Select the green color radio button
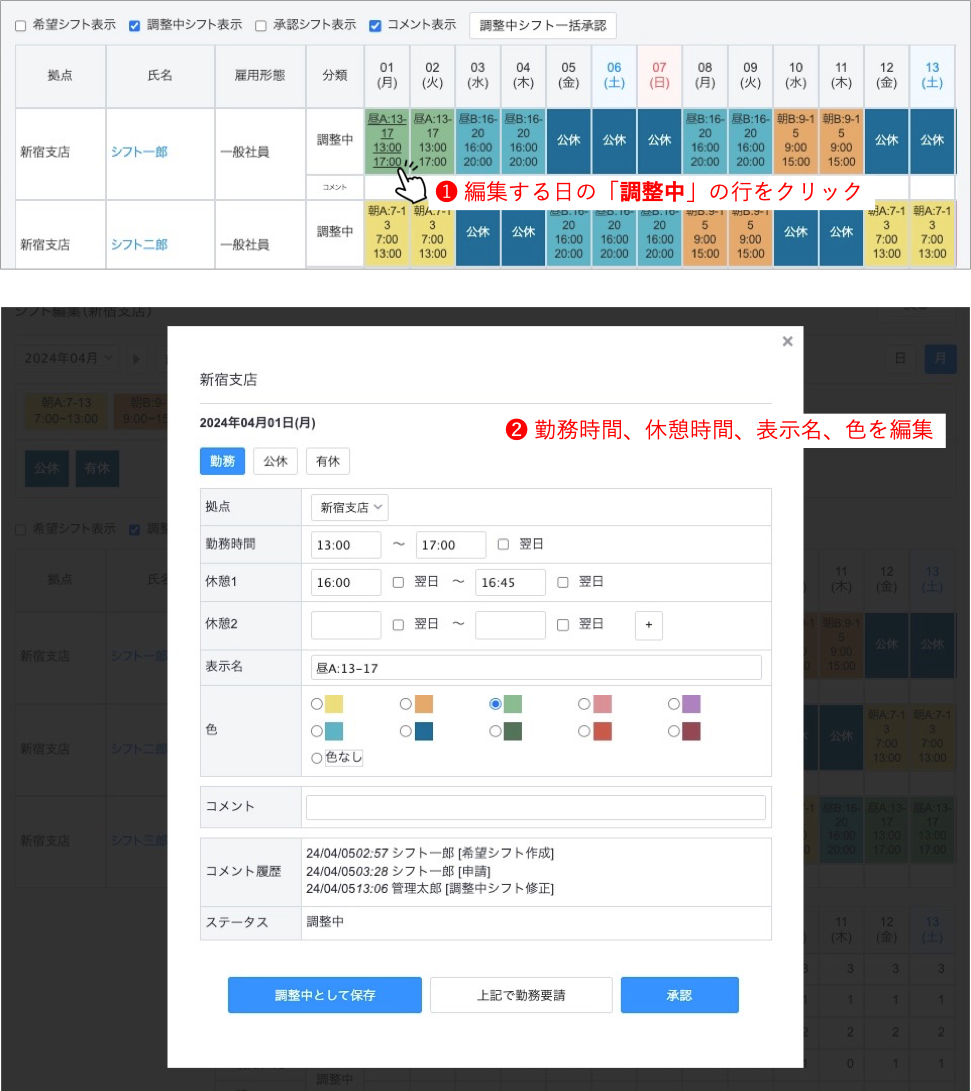The height and width of the screenshot is (1091, 971). [x=496, y=704]
